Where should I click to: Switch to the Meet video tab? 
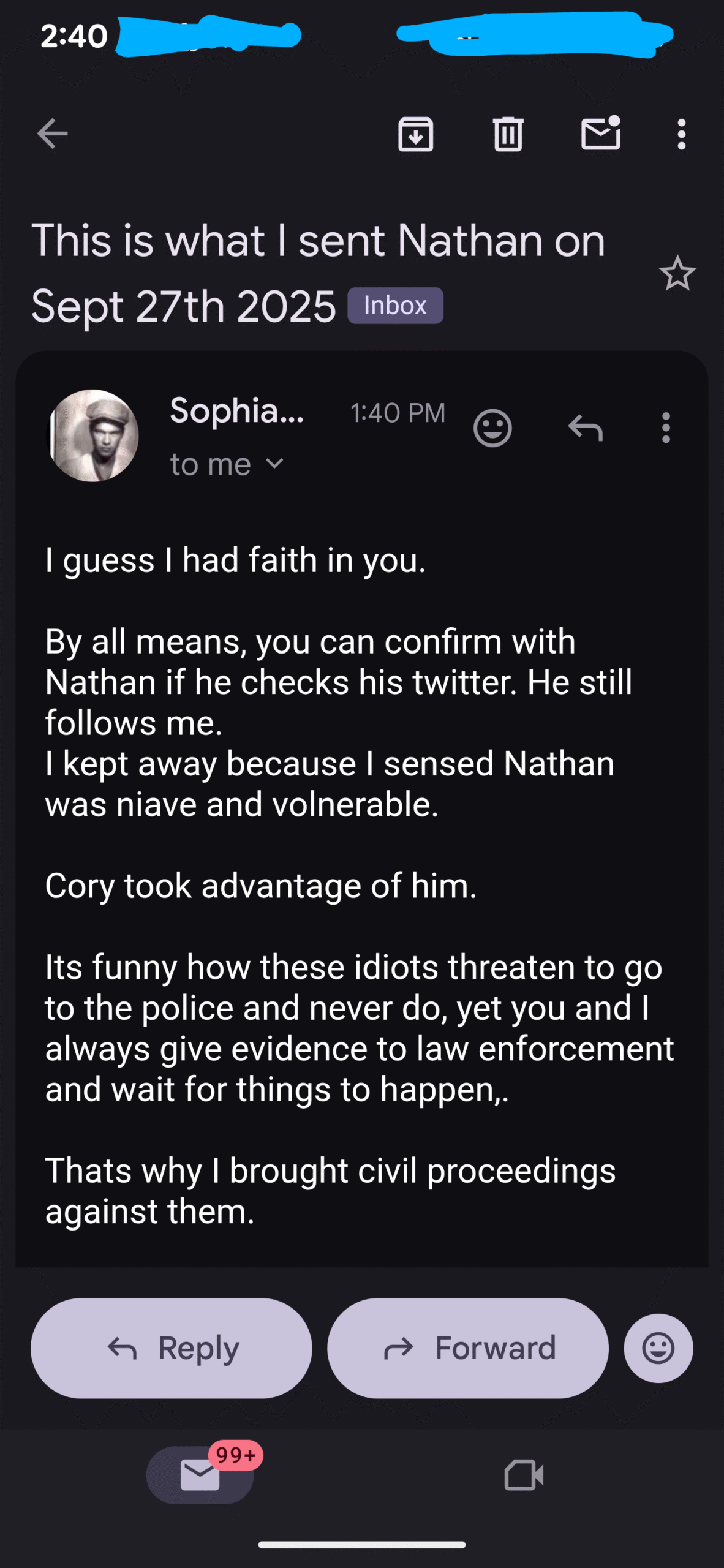pos(524,1474)
